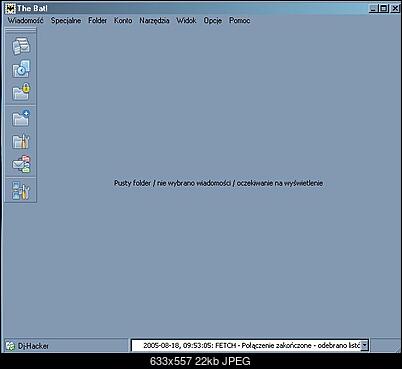Minimize The Bat! window
The width and height of the screenshot is (402, 369).
coord(373,8)
